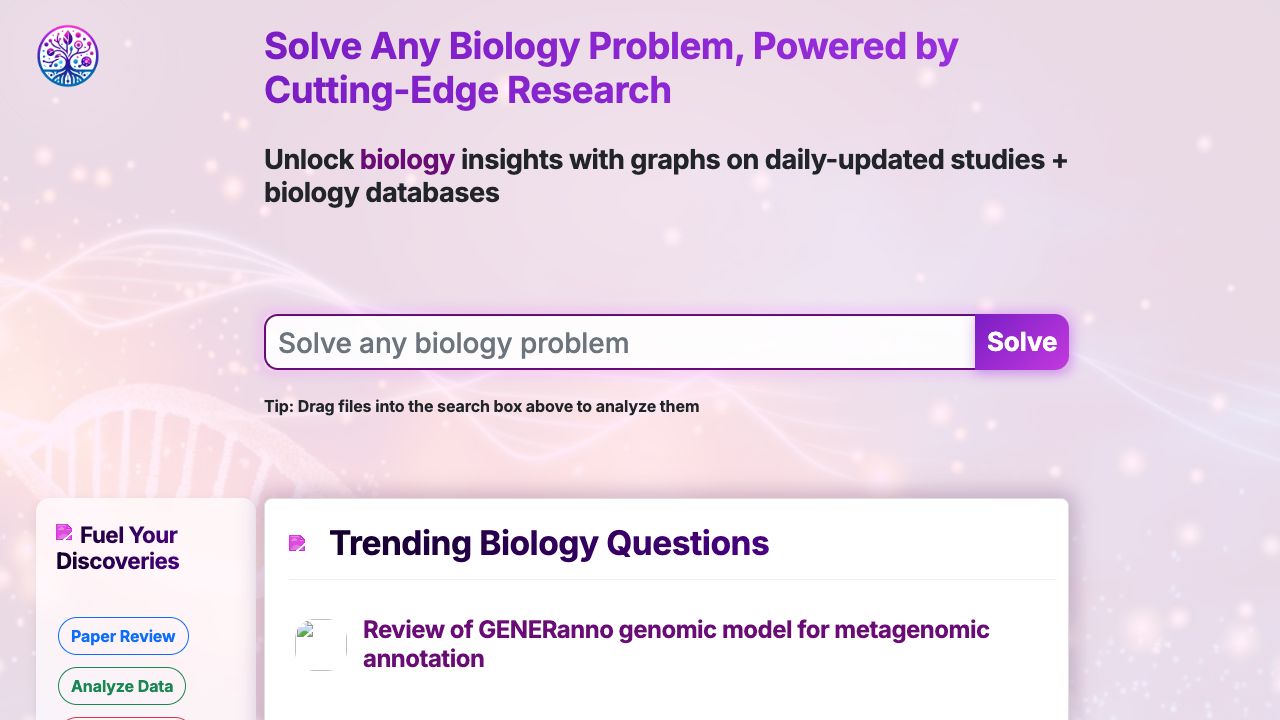This screenshot has height=720, width=1280.
Task: Click the tree logo in the top-left corner
Action: tap(68, 56)
